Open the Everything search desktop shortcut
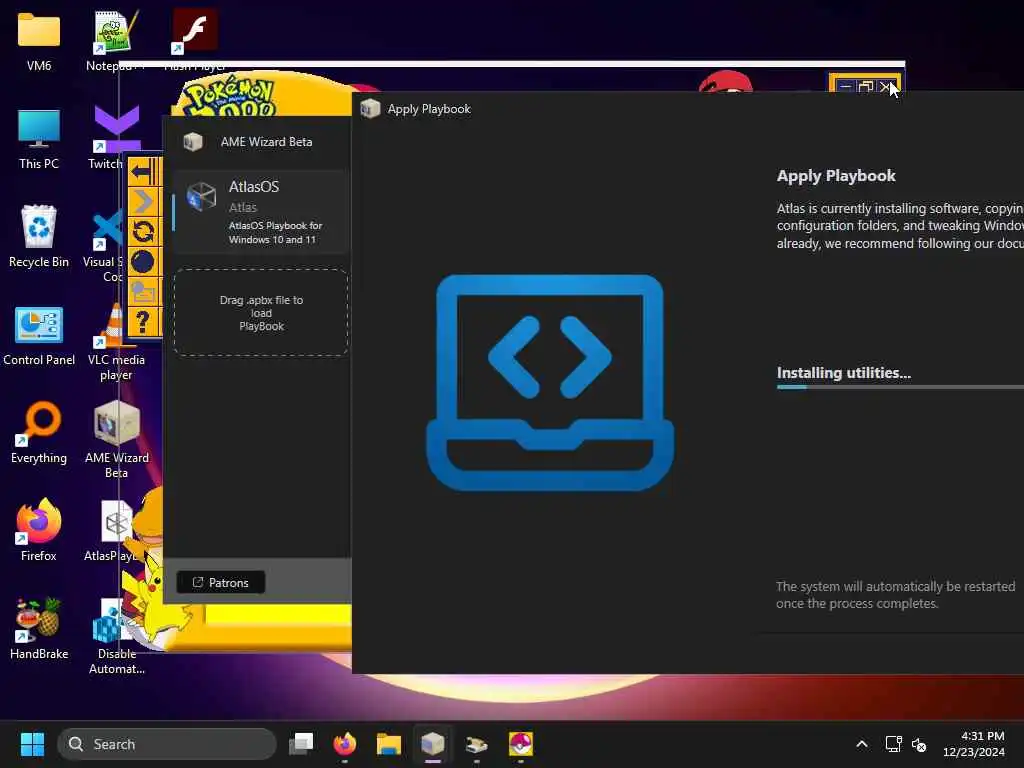Image resolution: width=1024 pixels, height=768 pixels. coord(39,433)
